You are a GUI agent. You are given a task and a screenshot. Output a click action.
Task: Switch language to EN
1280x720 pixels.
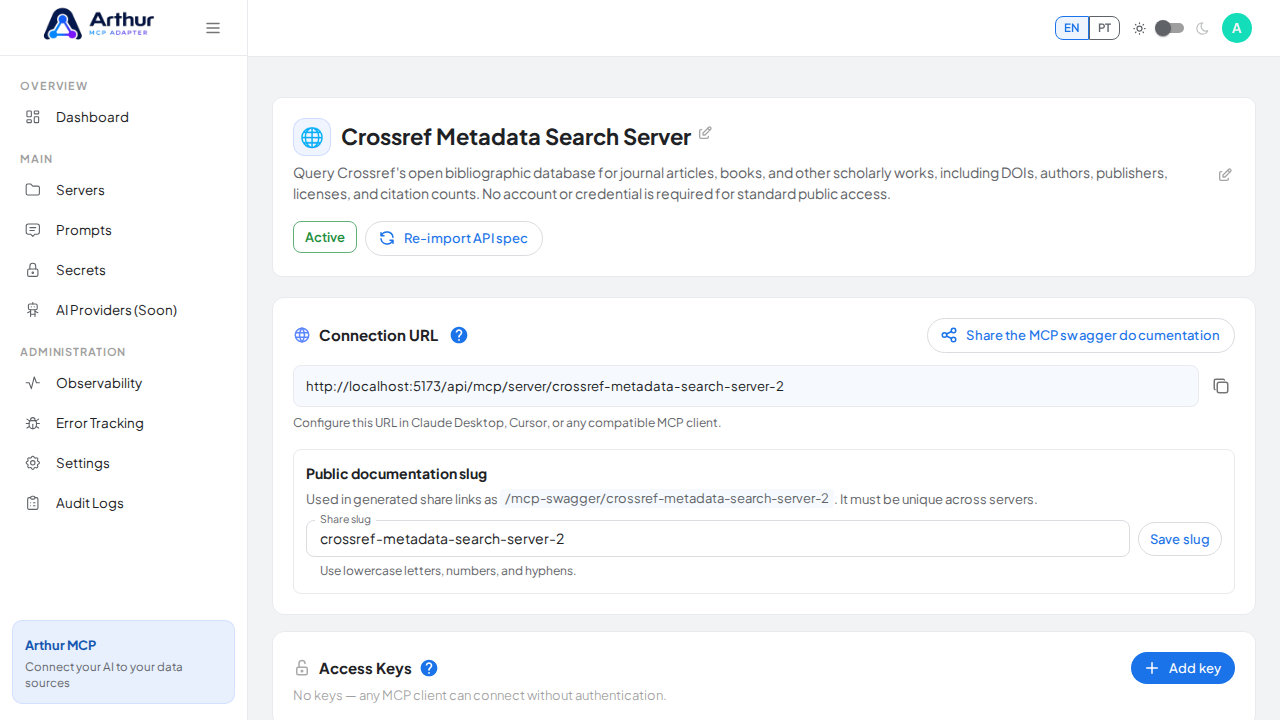pos(1072,28)
